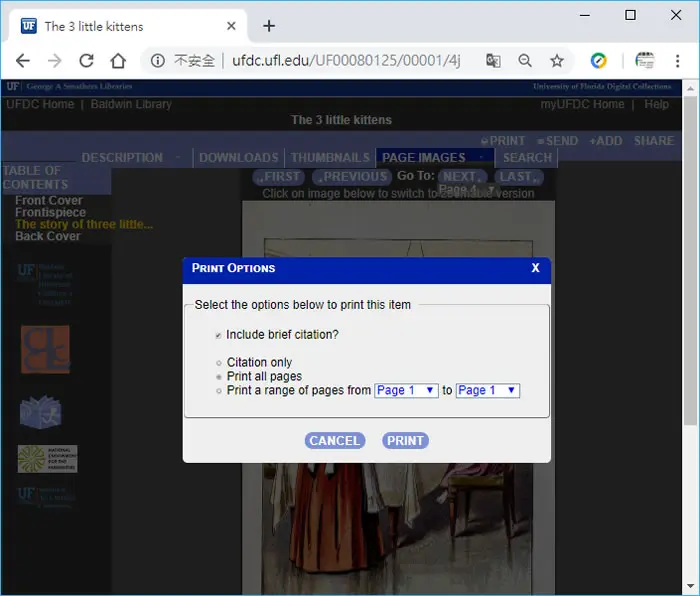
Task: Open the range start Page 1 dropdown
Action: click(406, 391)
